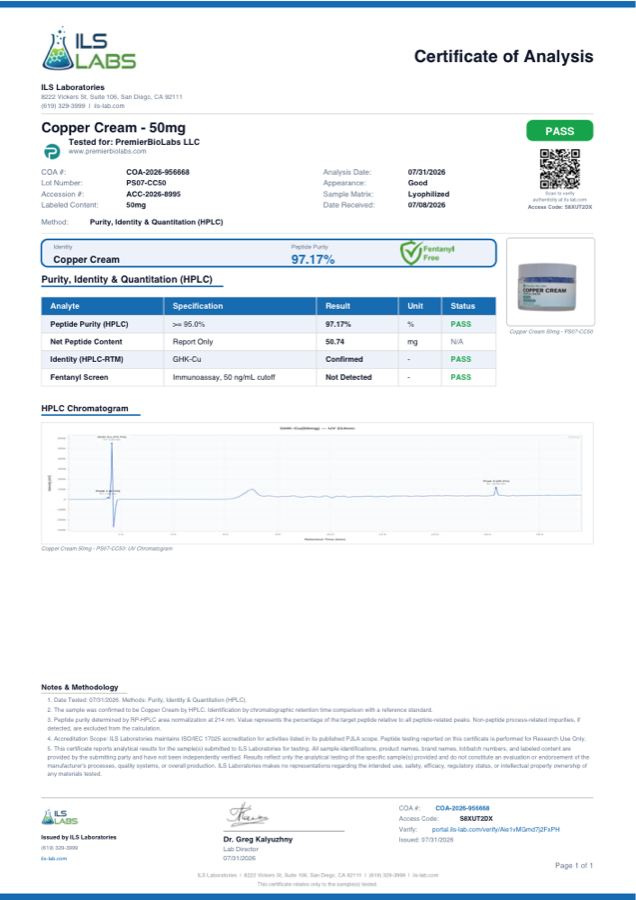This screenshot has width=636, height=900.
Task: Click the "Certificate of Analysis" title
Action: tap(503, 57)
